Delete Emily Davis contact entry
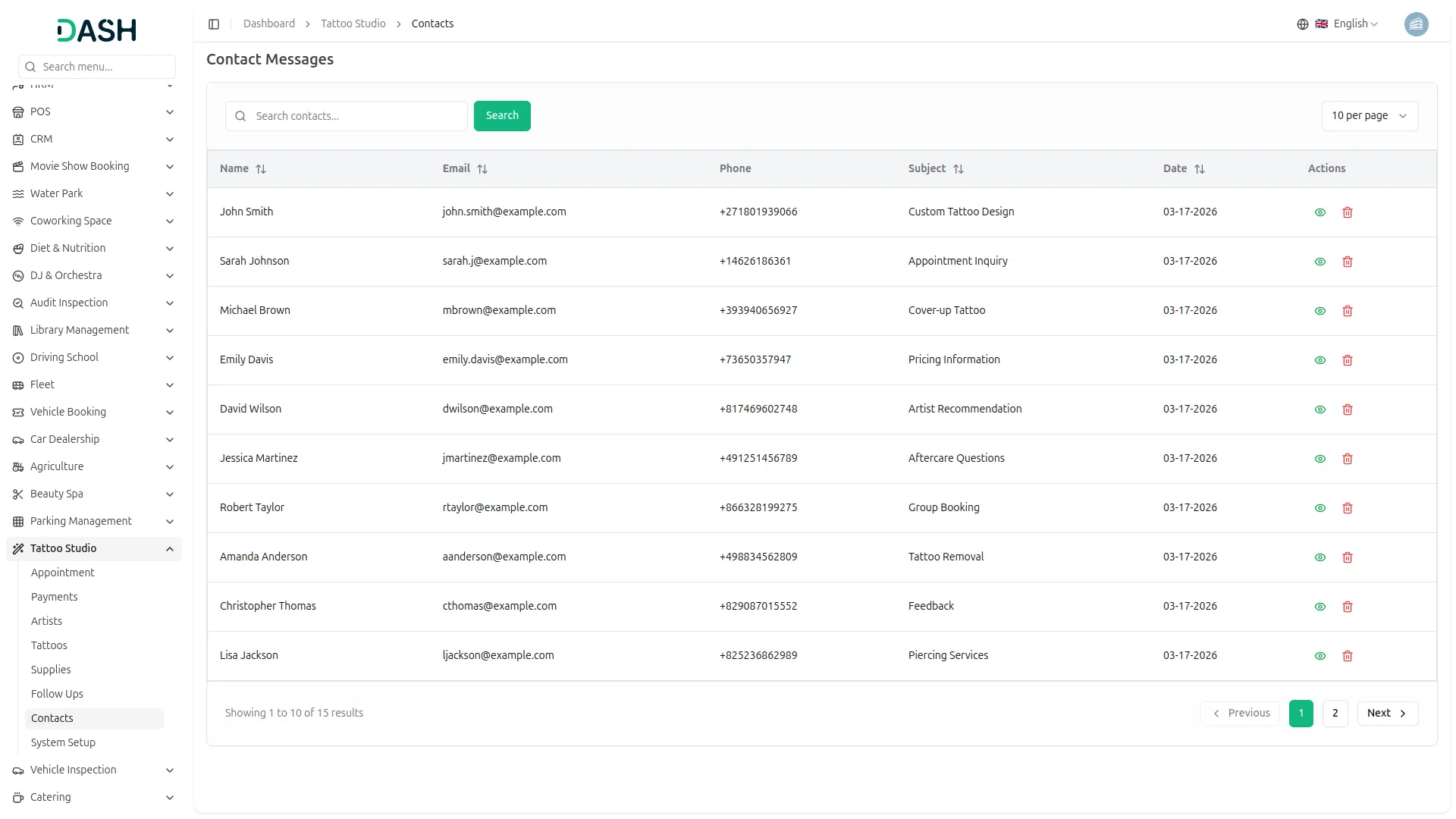This screenshot has width=1456, height=819. click(x=1348, y=360)
